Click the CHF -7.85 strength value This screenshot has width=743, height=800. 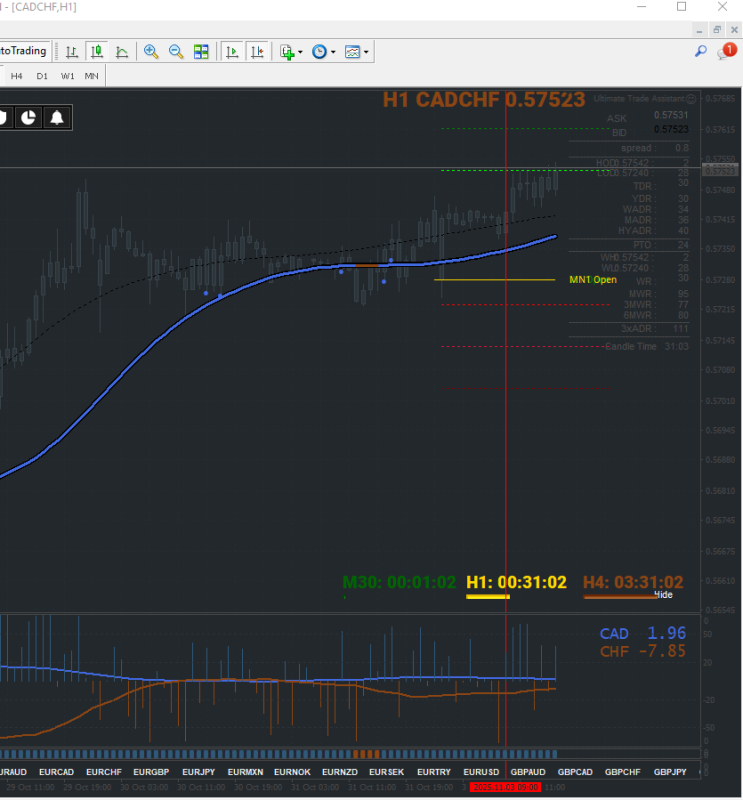(662, 651)
